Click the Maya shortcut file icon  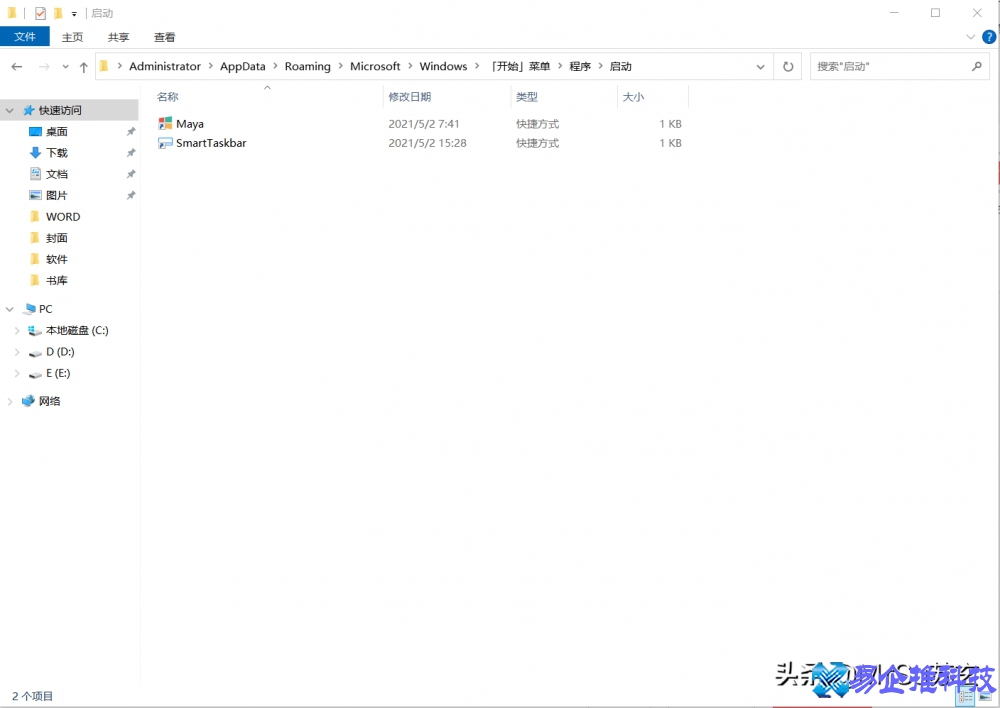click(165, 124)
